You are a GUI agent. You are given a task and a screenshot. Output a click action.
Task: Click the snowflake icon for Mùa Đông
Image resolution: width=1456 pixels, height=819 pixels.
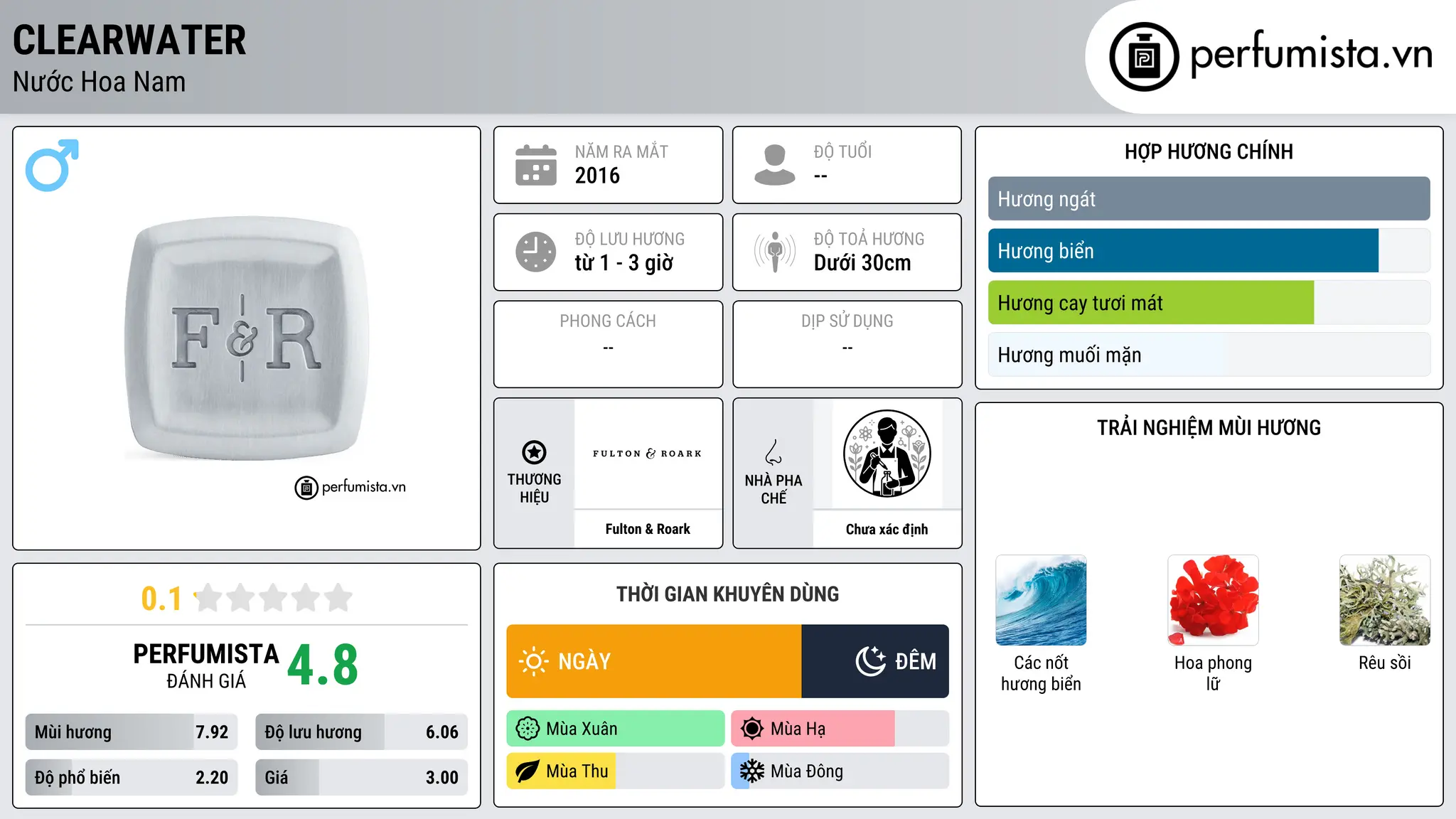(752, 771)
